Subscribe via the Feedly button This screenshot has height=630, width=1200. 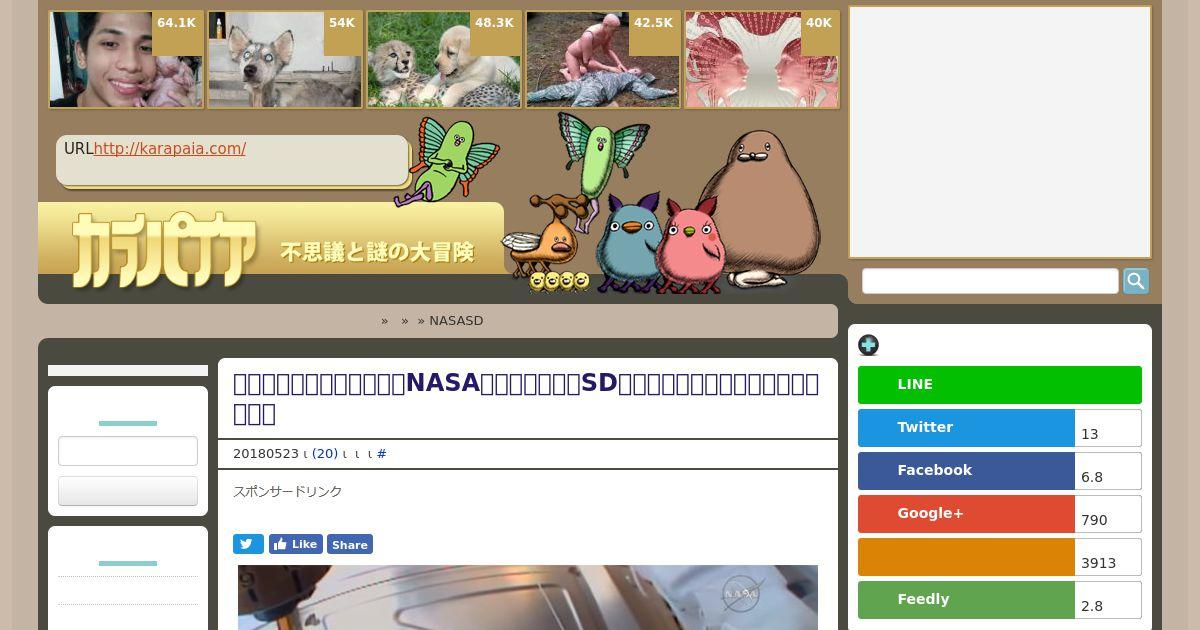pos(966,600)
